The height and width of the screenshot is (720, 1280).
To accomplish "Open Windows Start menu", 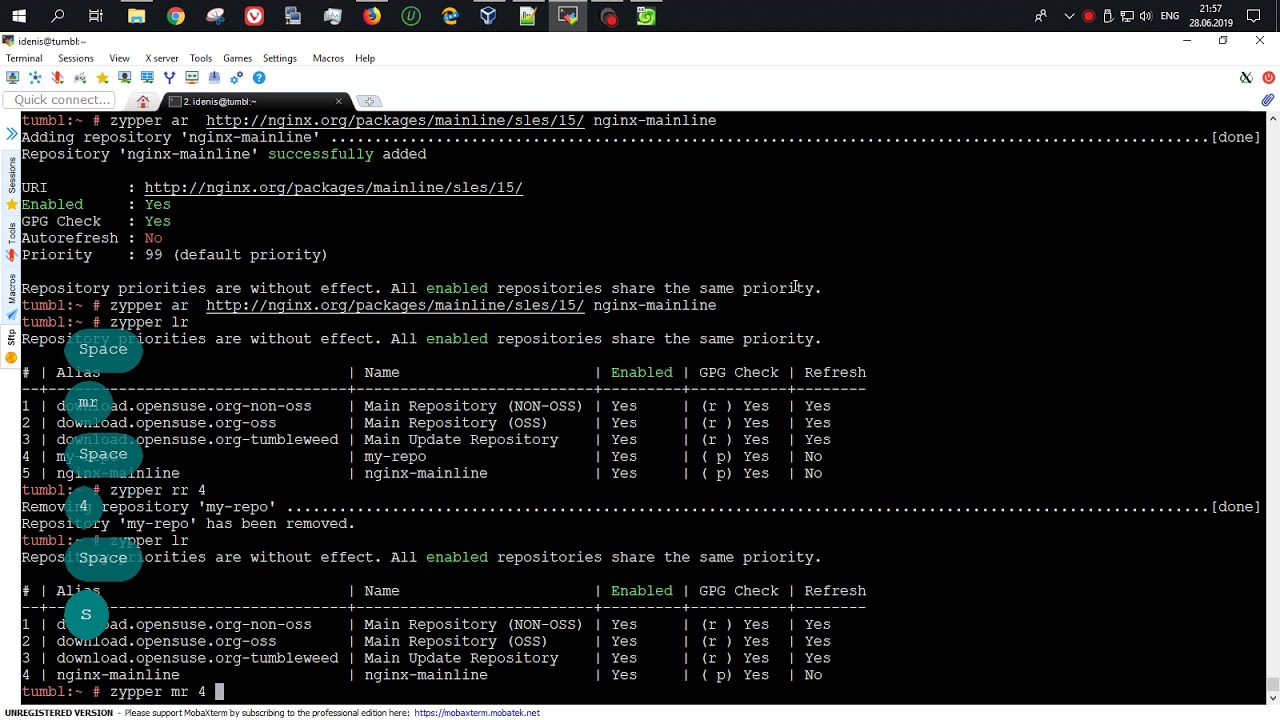I will pos(18,16).
